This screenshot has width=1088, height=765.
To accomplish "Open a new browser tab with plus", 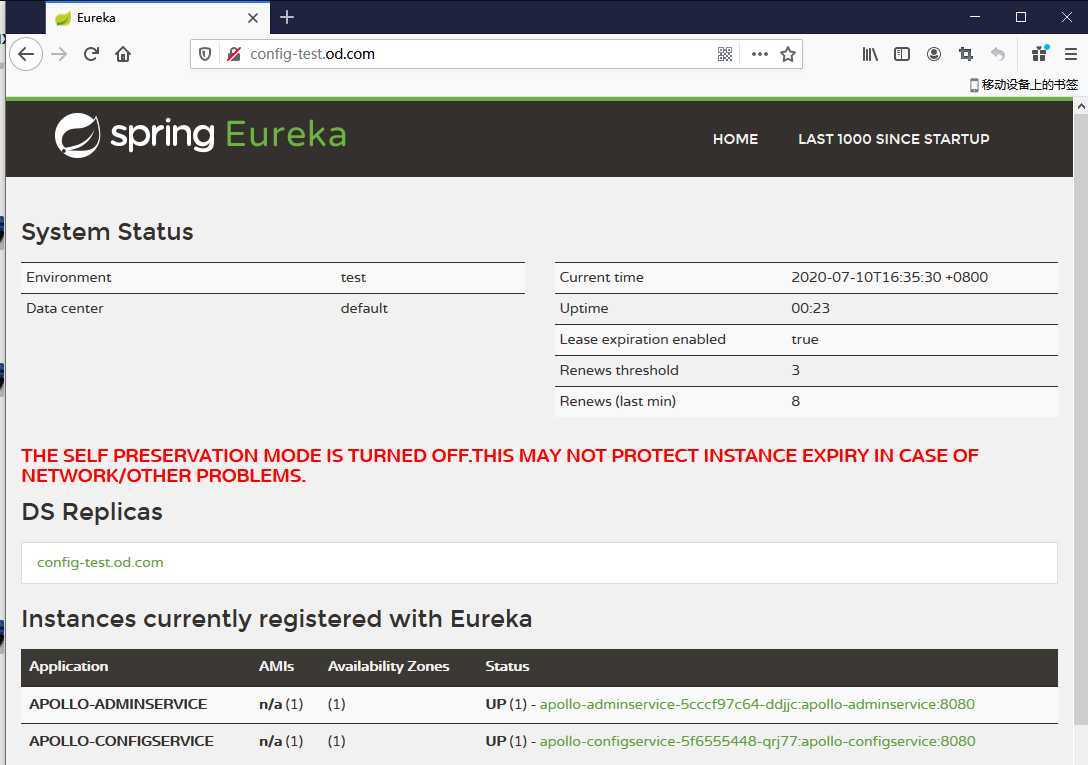I will (287, 17).
